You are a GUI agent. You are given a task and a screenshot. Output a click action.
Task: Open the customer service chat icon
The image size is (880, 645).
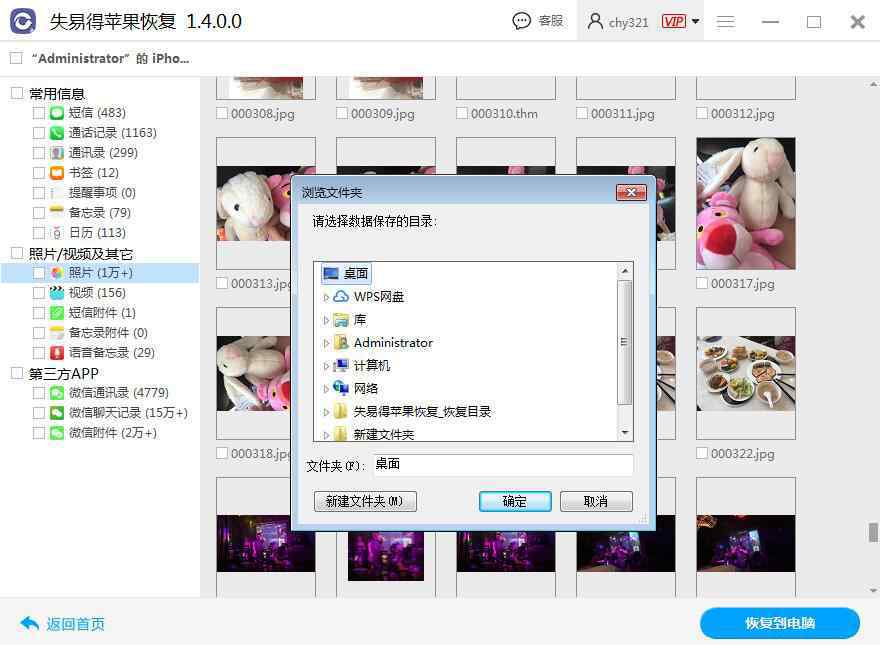coord(521,21)
